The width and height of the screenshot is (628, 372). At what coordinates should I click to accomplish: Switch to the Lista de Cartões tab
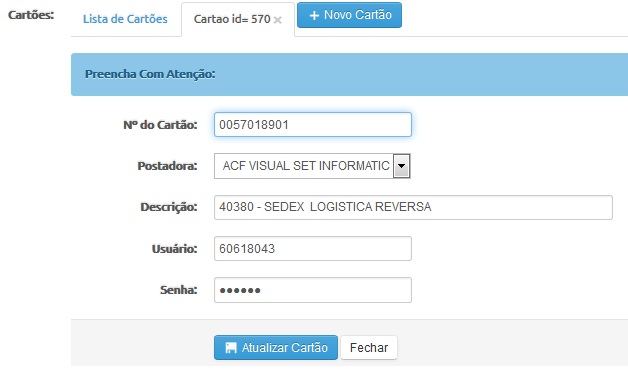coord(125,19)
